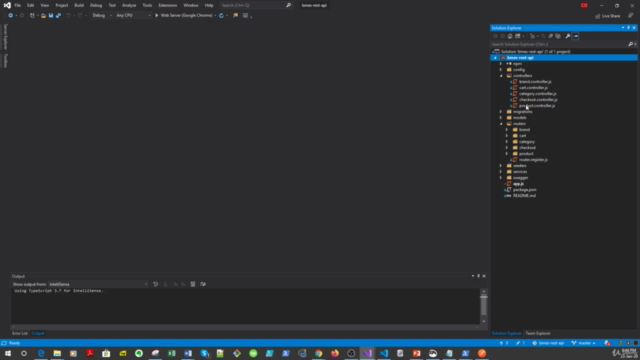Screen dimensions: 640x360
Task: Click the Home icon in Solution Explorer toolbar
Action: 510,36
